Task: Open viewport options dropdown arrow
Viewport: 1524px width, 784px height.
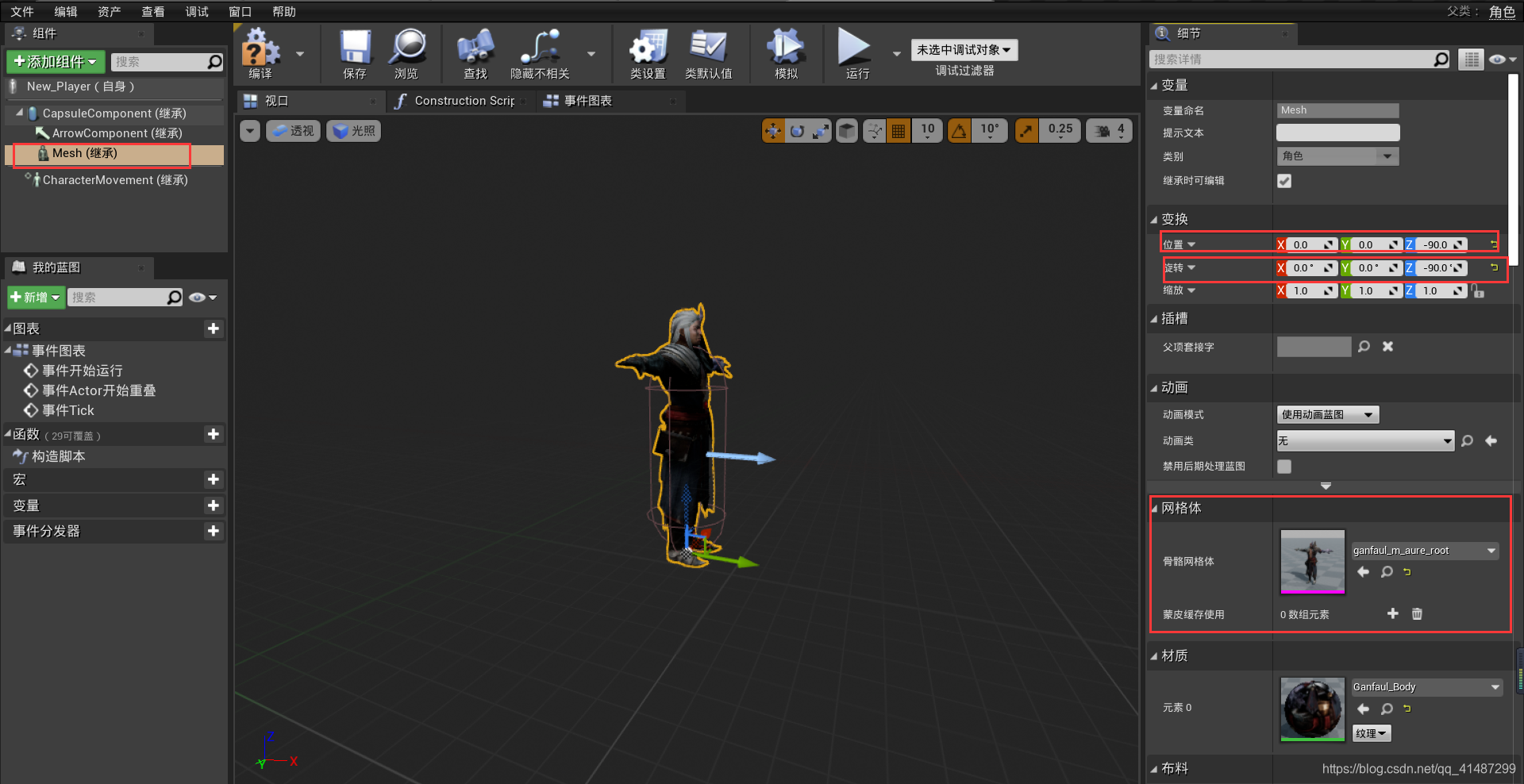Action: coord(250,131)
